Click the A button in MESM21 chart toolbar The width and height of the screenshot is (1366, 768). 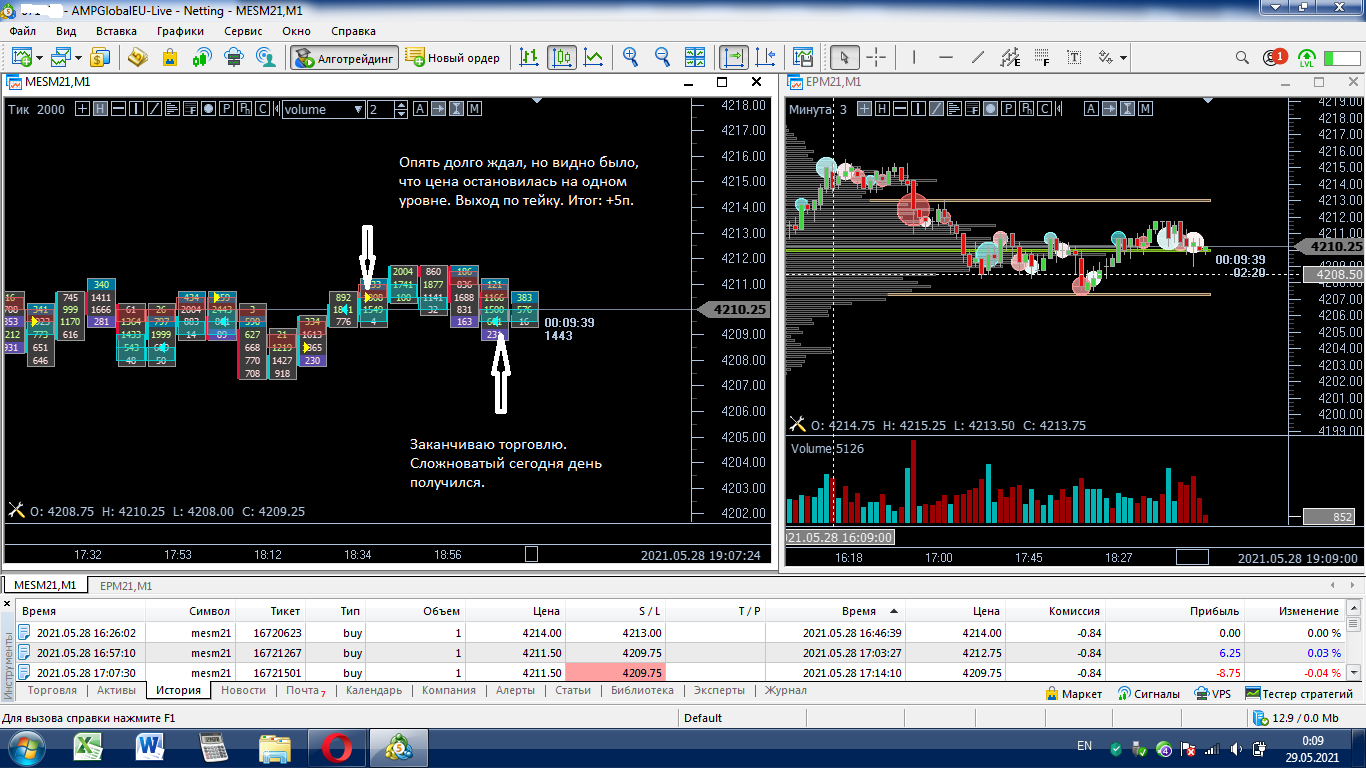[420, 109]
